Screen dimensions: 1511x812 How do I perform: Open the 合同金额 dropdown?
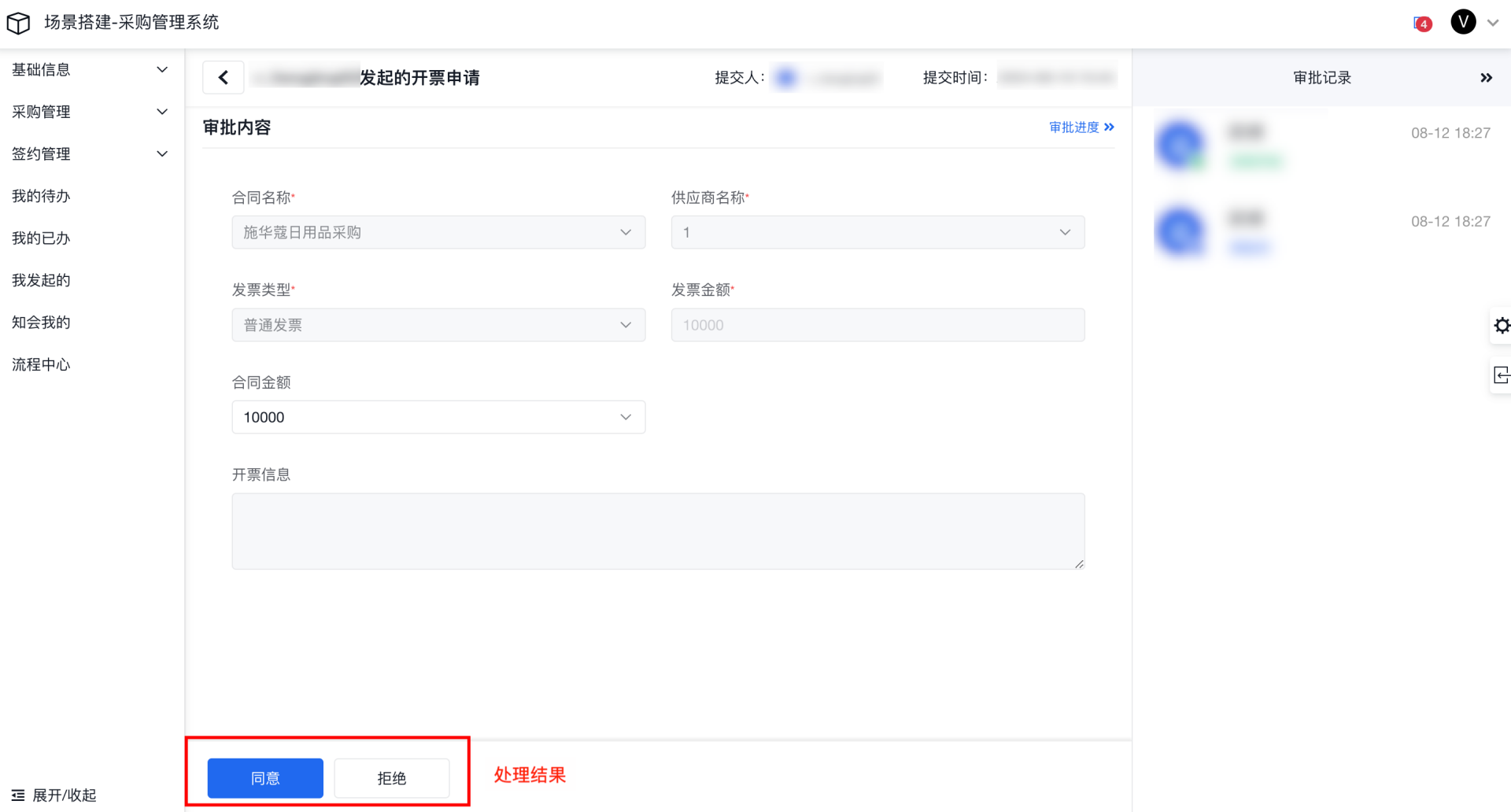[x=438, y=417]
